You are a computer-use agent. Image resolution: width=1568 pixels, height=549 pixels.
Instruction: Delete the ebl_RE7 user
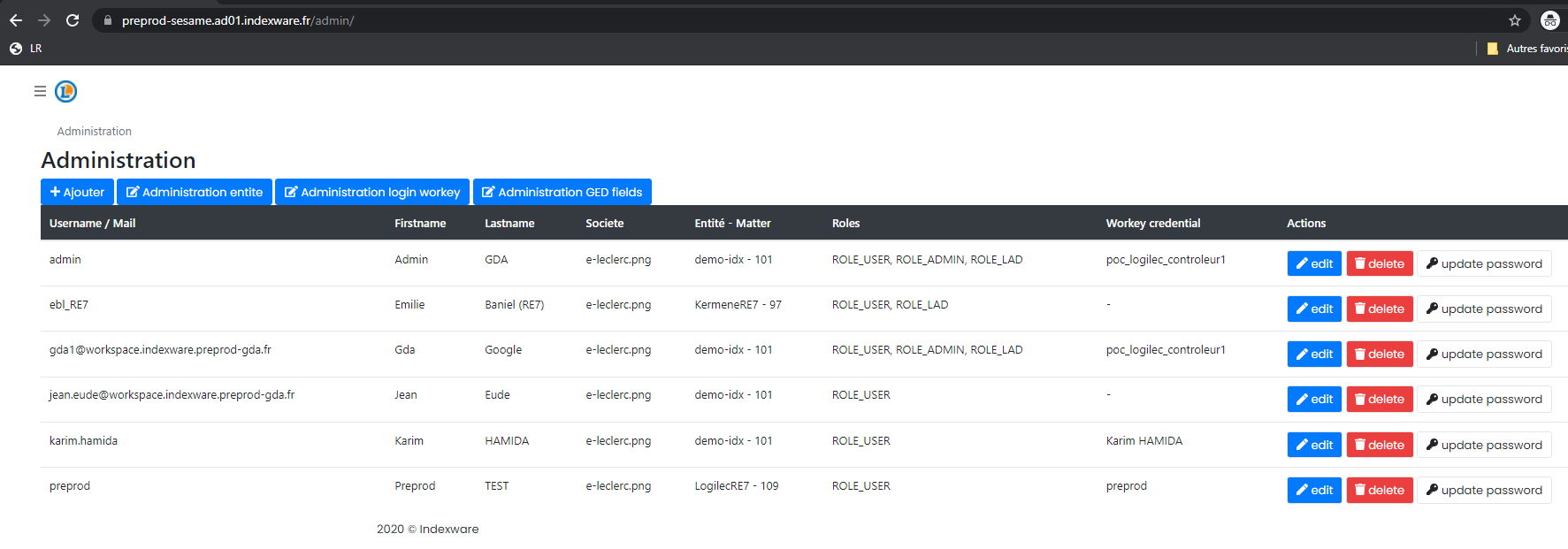click(x=1380, y=309)
